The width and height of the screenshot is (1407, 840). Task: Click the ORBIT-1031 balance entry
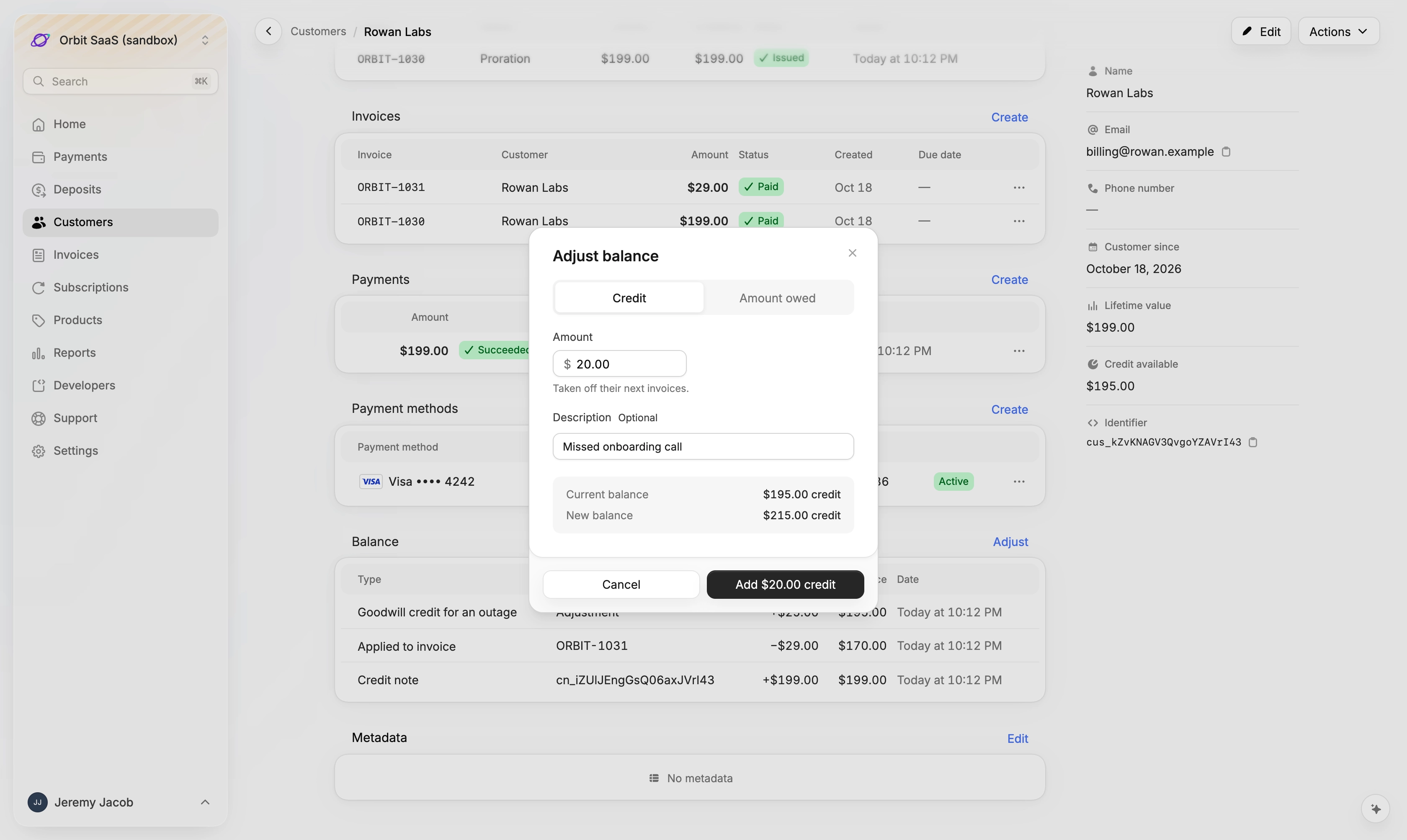(x=591, y=646)
